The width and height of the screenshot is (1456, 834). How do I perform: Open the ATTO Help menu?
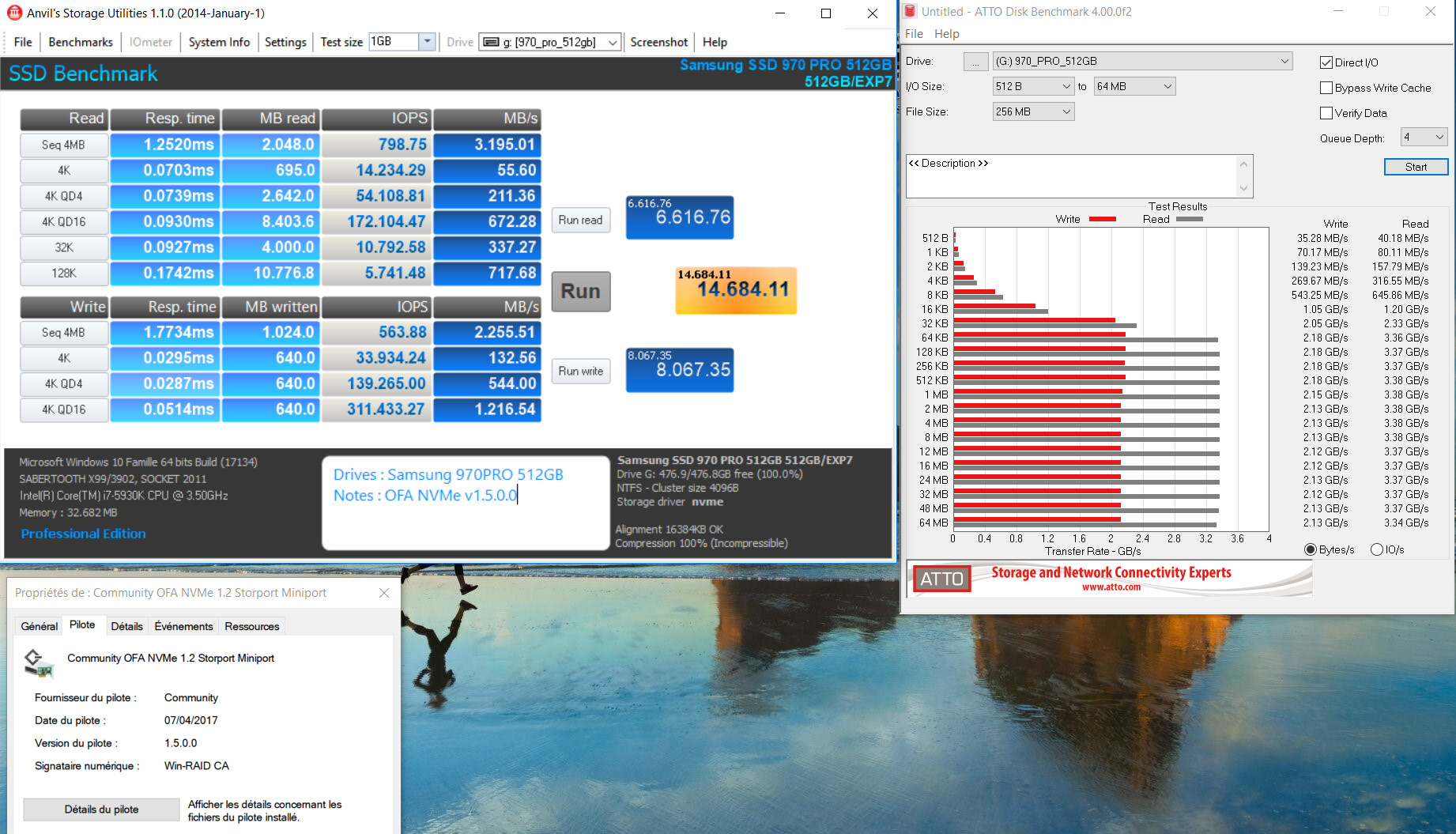[x=946, y=33]
